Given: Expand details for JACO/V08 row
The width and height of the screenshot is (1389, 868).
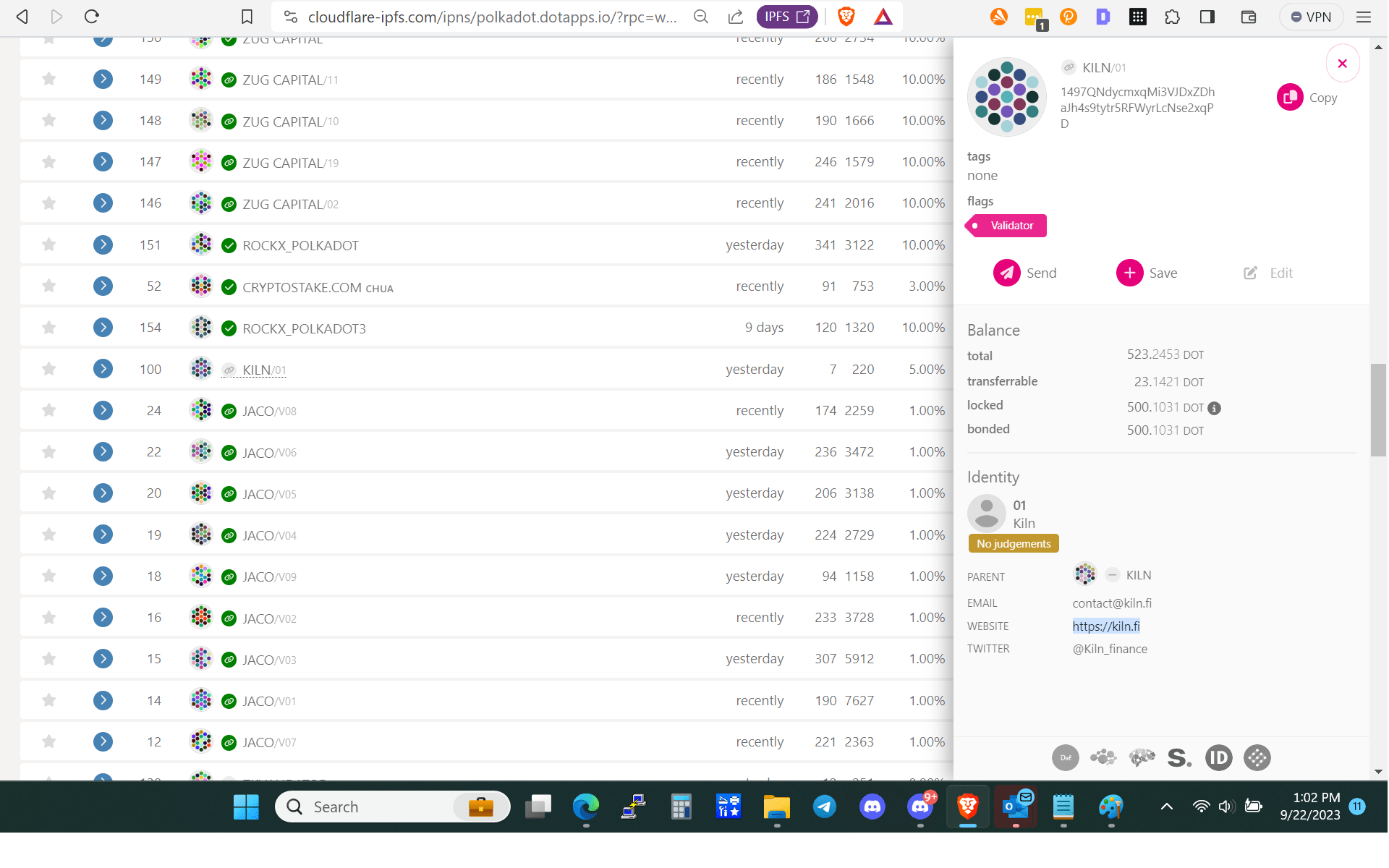Looking at the screenshot, I should [103, 410].
